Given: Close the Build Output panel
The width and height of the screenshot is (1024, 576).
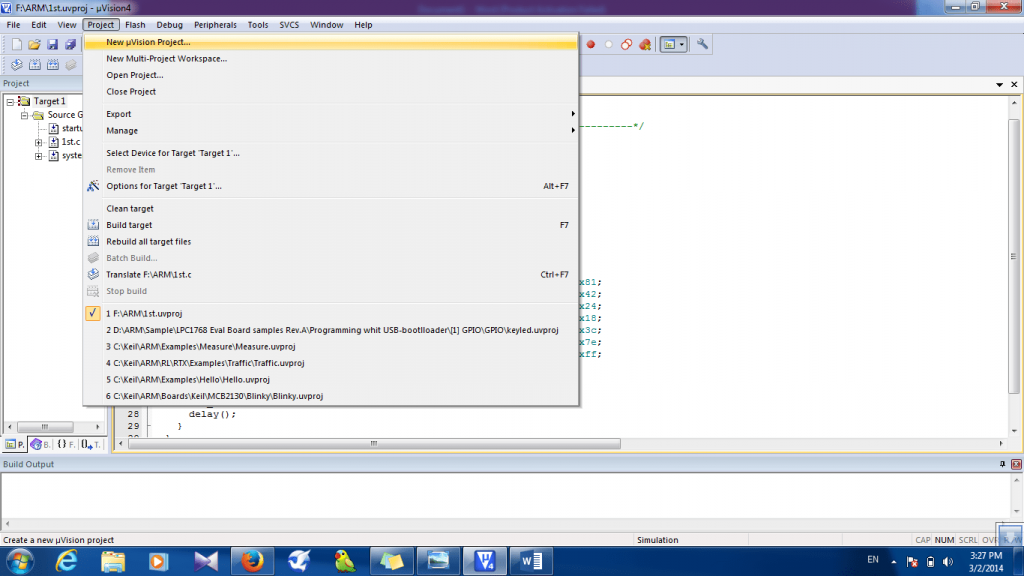Looking at the screenshot, I should tap(1016, 464).
